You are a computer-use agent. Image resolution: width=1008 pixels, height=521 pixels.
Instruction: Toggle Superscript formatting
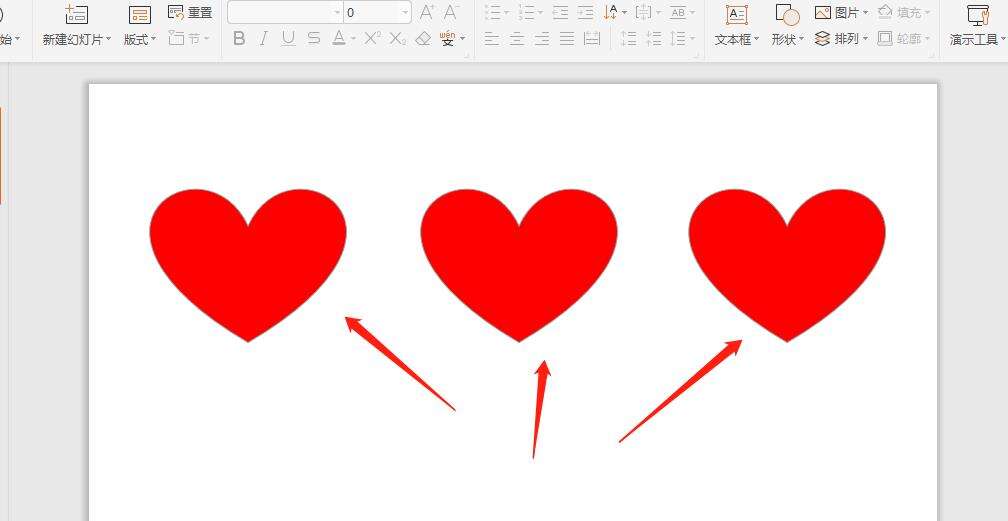point(372,39)
